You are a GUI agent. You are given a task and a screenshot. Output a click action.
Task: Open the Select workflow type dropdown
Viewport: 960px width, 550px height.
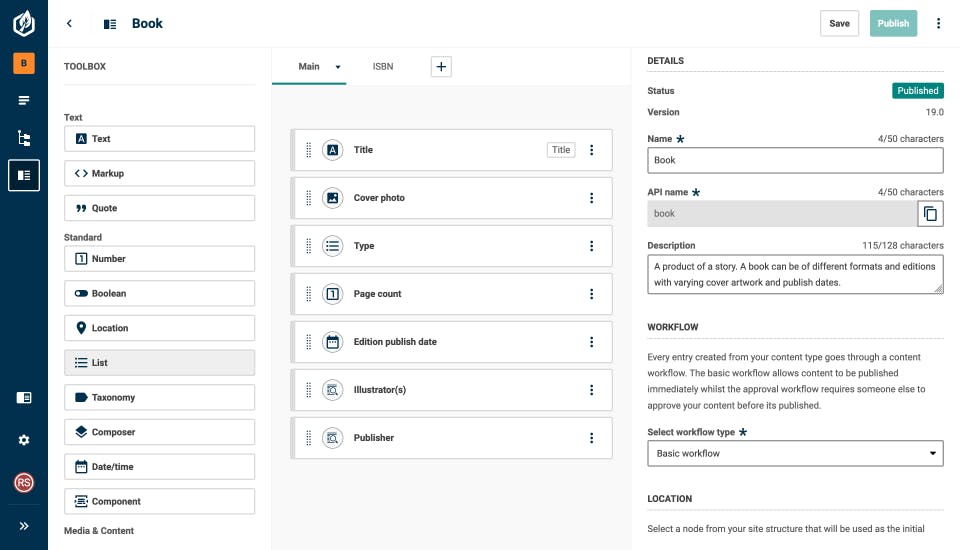[795, 454]
